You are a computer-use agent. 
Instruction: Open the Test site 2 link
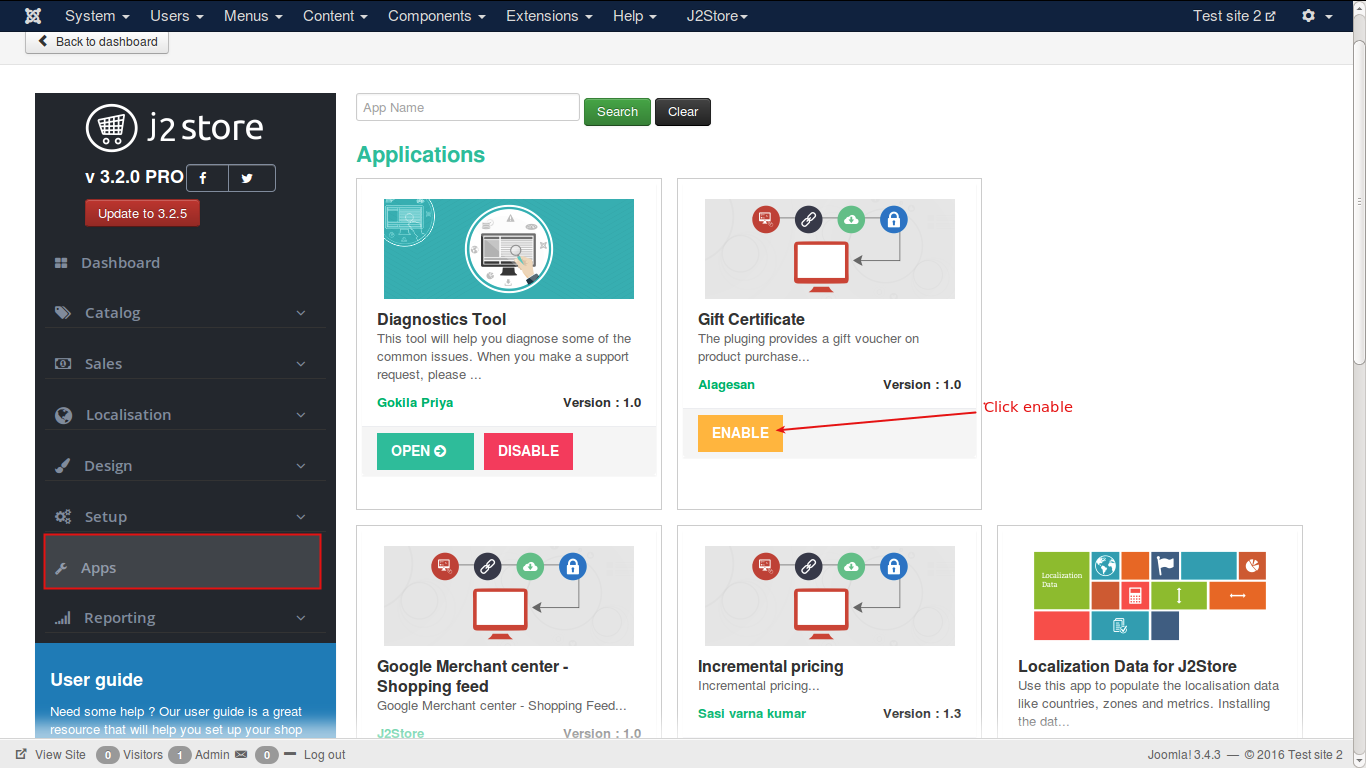point(1234,16)
